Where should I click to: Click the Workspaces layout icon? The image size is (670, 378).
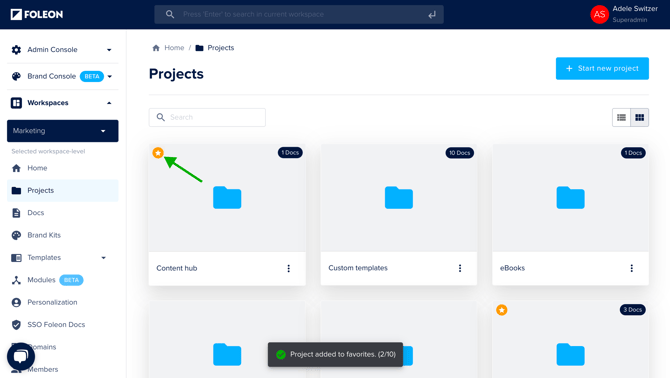[16, 103]
